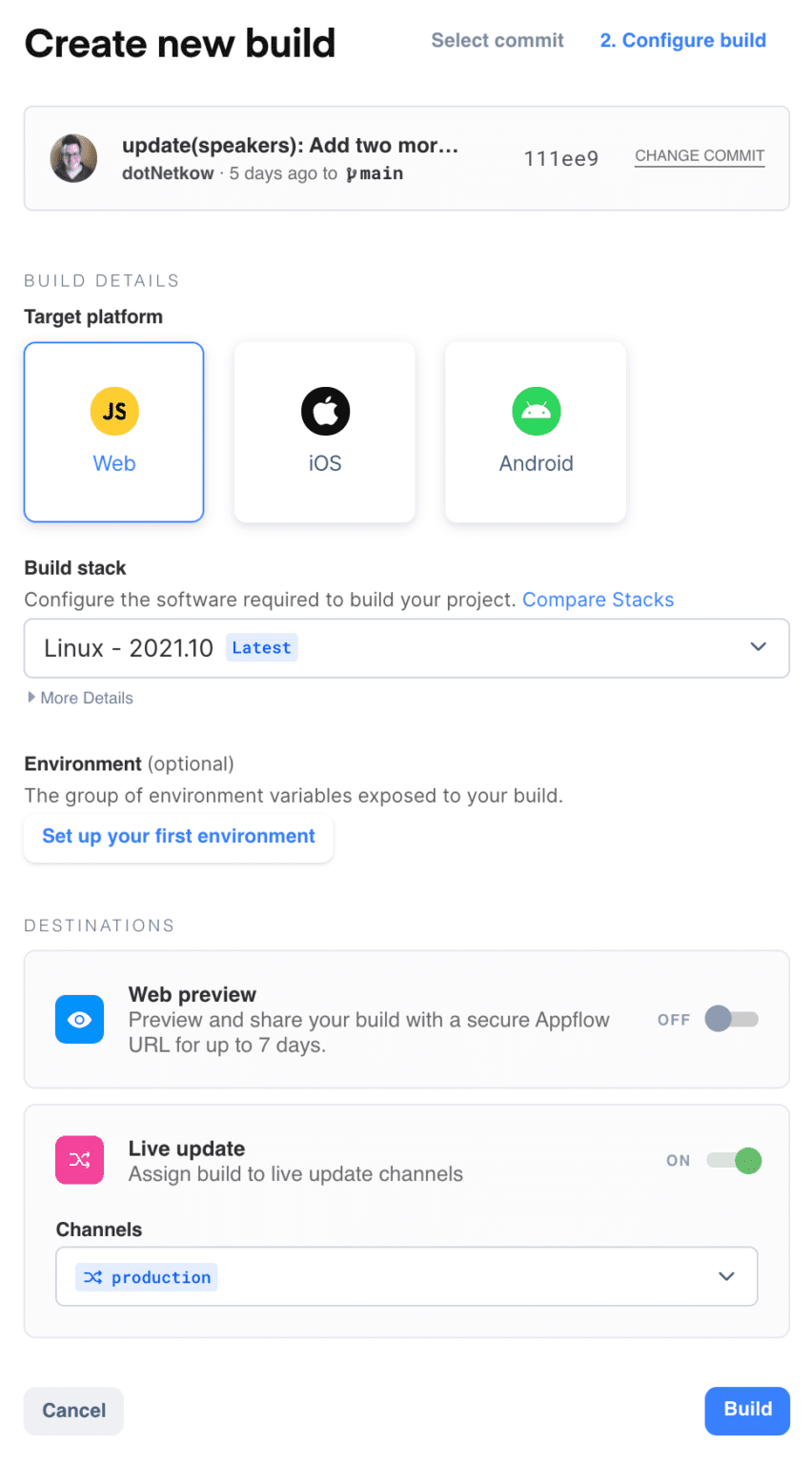812x1464 pixels.
Task: Click the Web preview eye icon
Action: 79,1019
